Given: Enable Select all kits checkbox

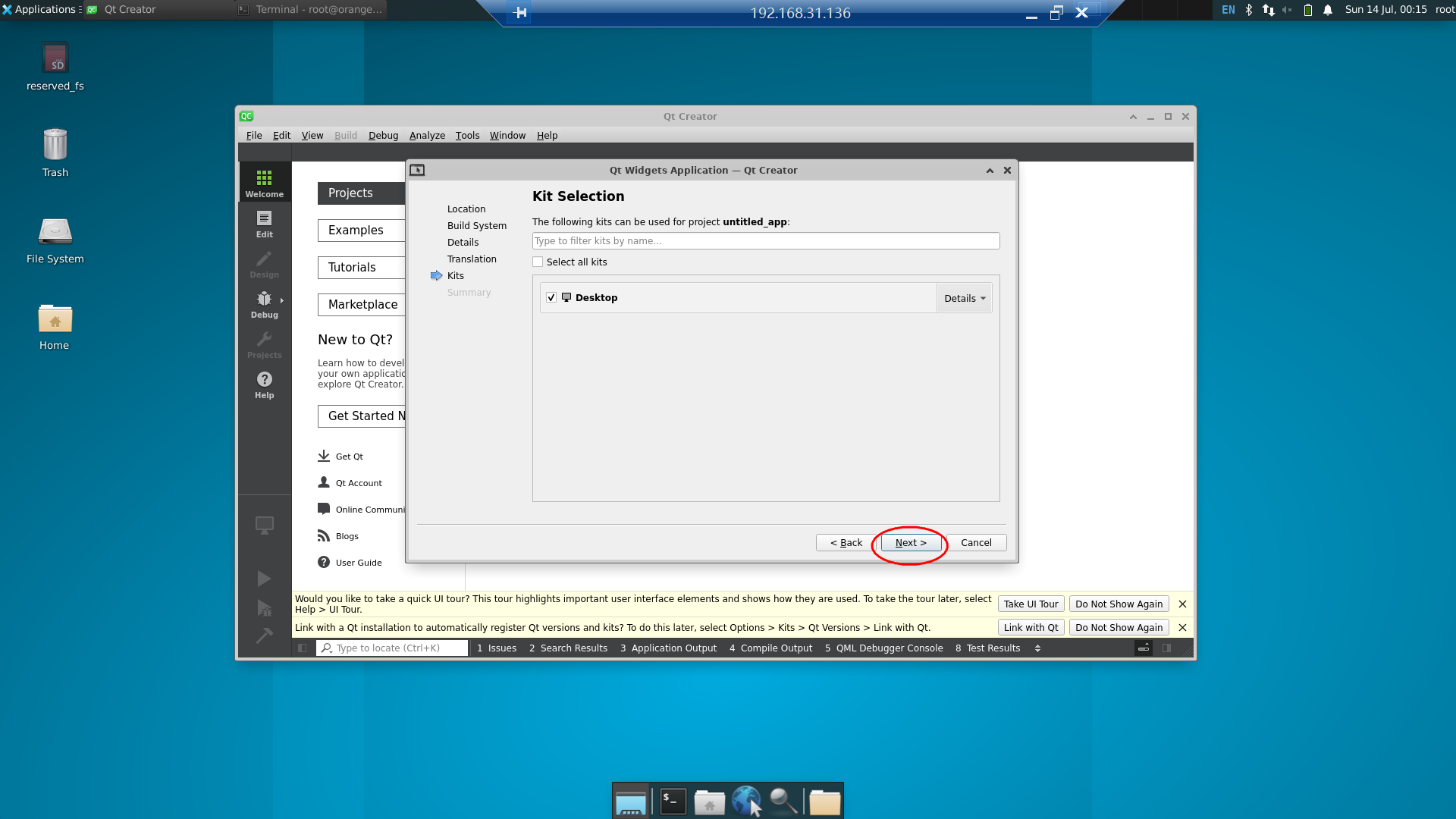Looking at the screenshot, I should [x=538, y=262].
